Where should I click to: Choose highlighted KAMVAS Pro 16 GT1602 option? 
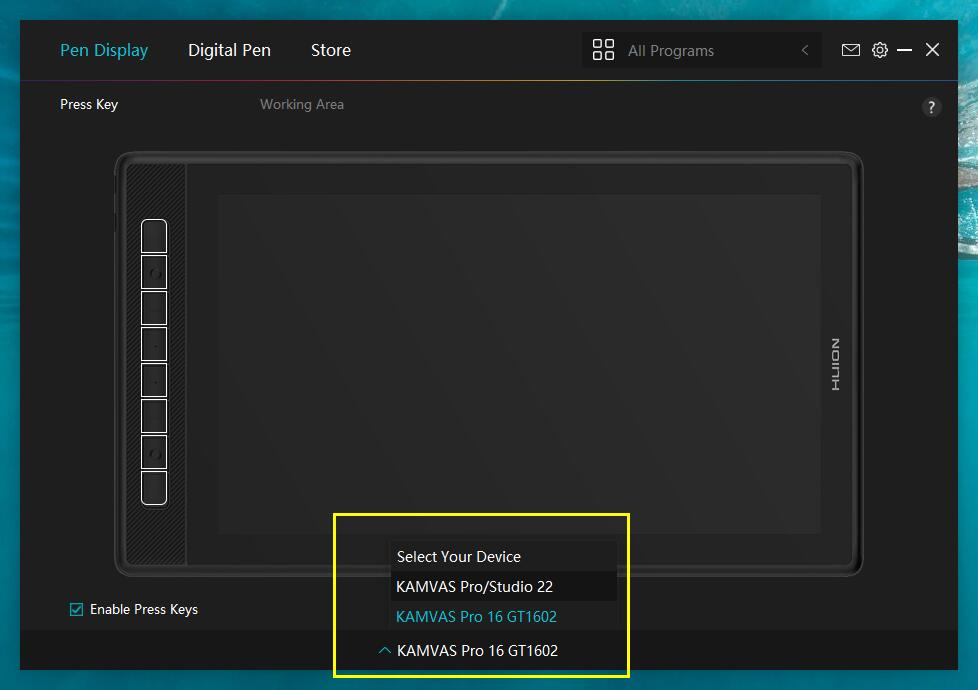[x=503, y=616]
